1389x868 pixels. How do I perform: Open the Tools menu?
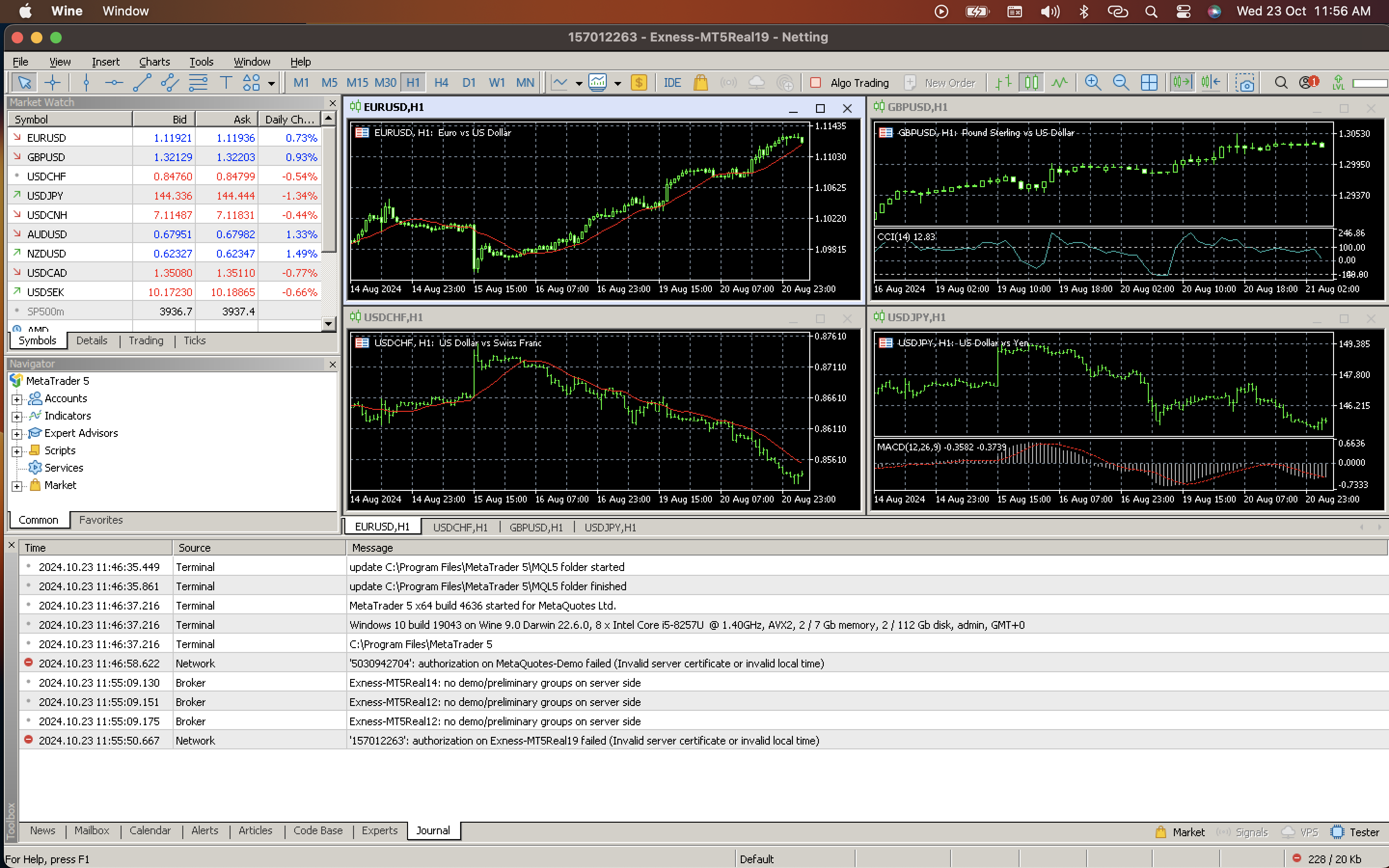[x=202, y=61]
